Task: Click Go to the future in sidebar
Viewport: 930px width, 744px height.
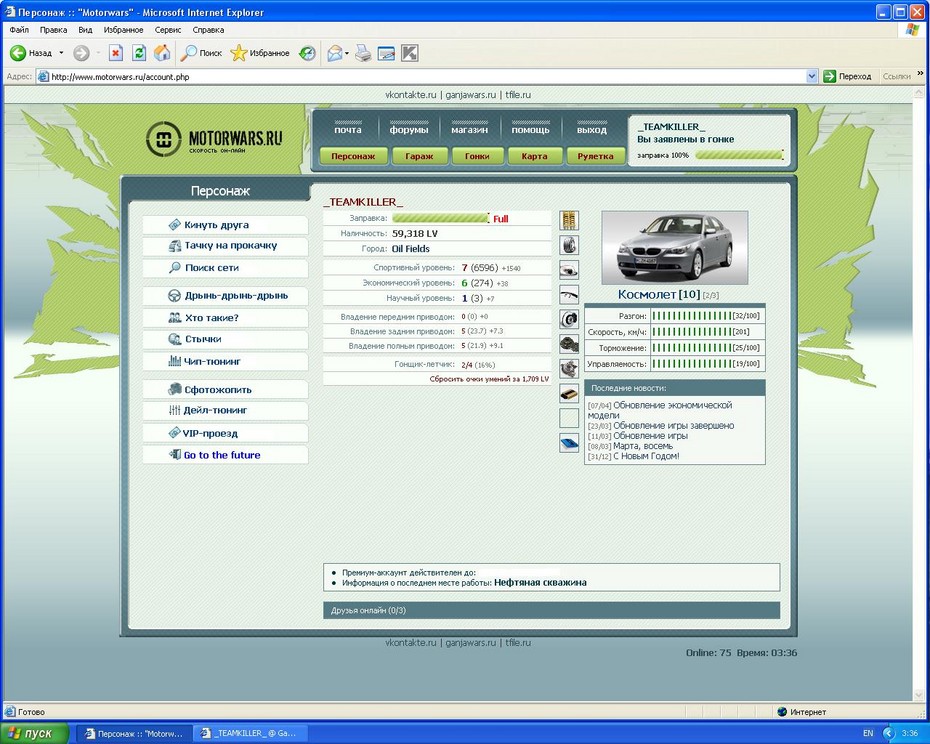Action: click(225, 455)
